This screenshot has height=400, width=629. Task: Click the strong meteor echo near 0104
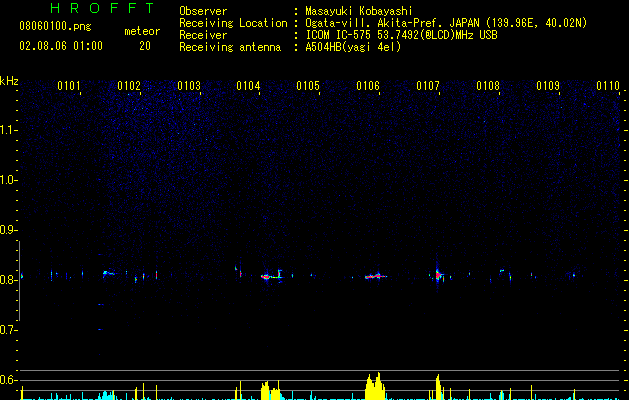[272, 276]
